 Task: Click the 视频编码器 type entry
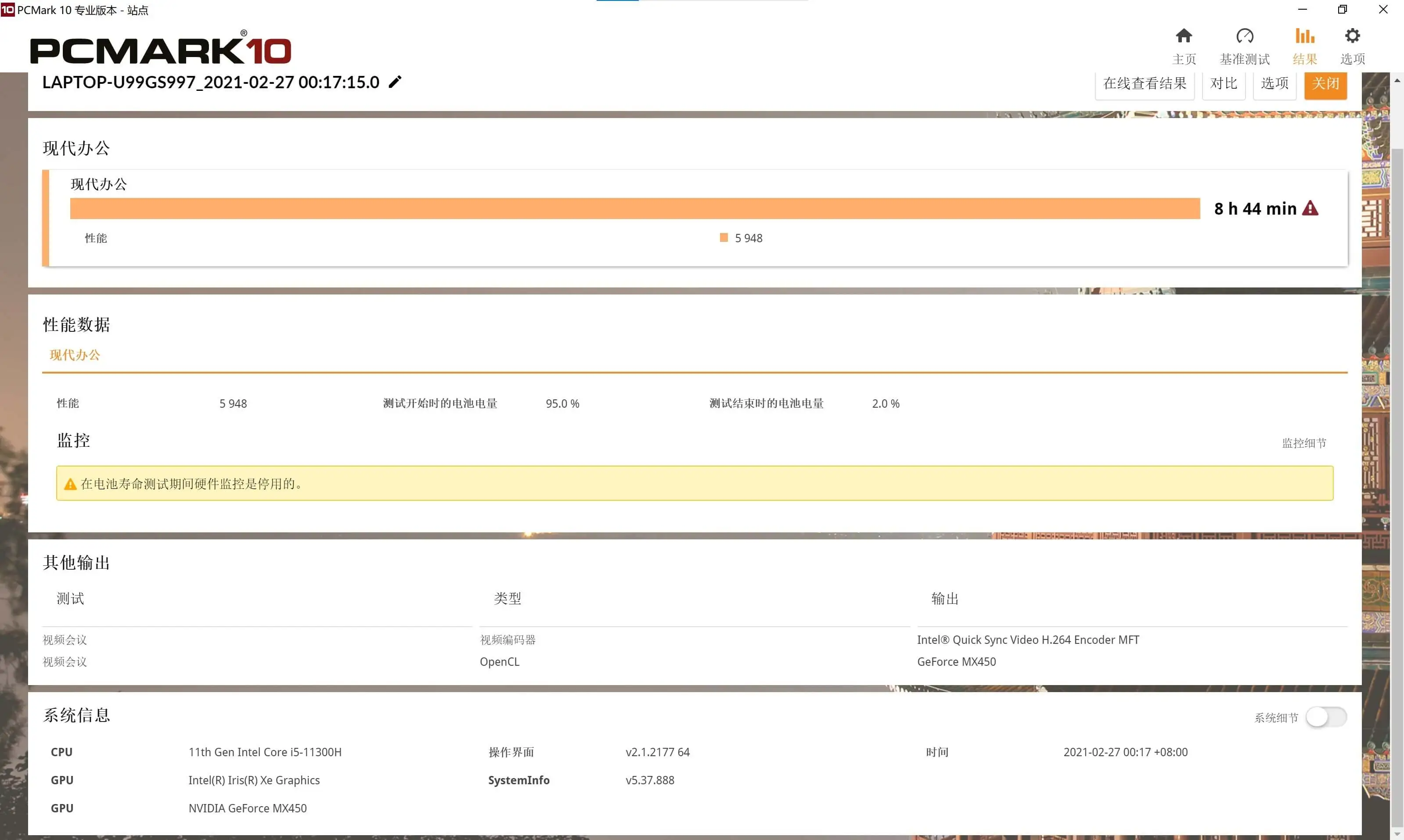508,639
